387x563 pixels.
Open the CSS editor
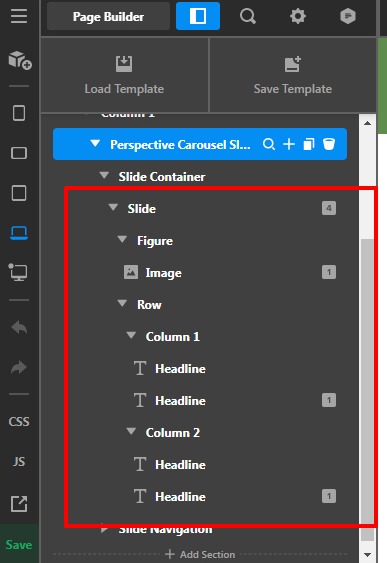tap(19, 421)
